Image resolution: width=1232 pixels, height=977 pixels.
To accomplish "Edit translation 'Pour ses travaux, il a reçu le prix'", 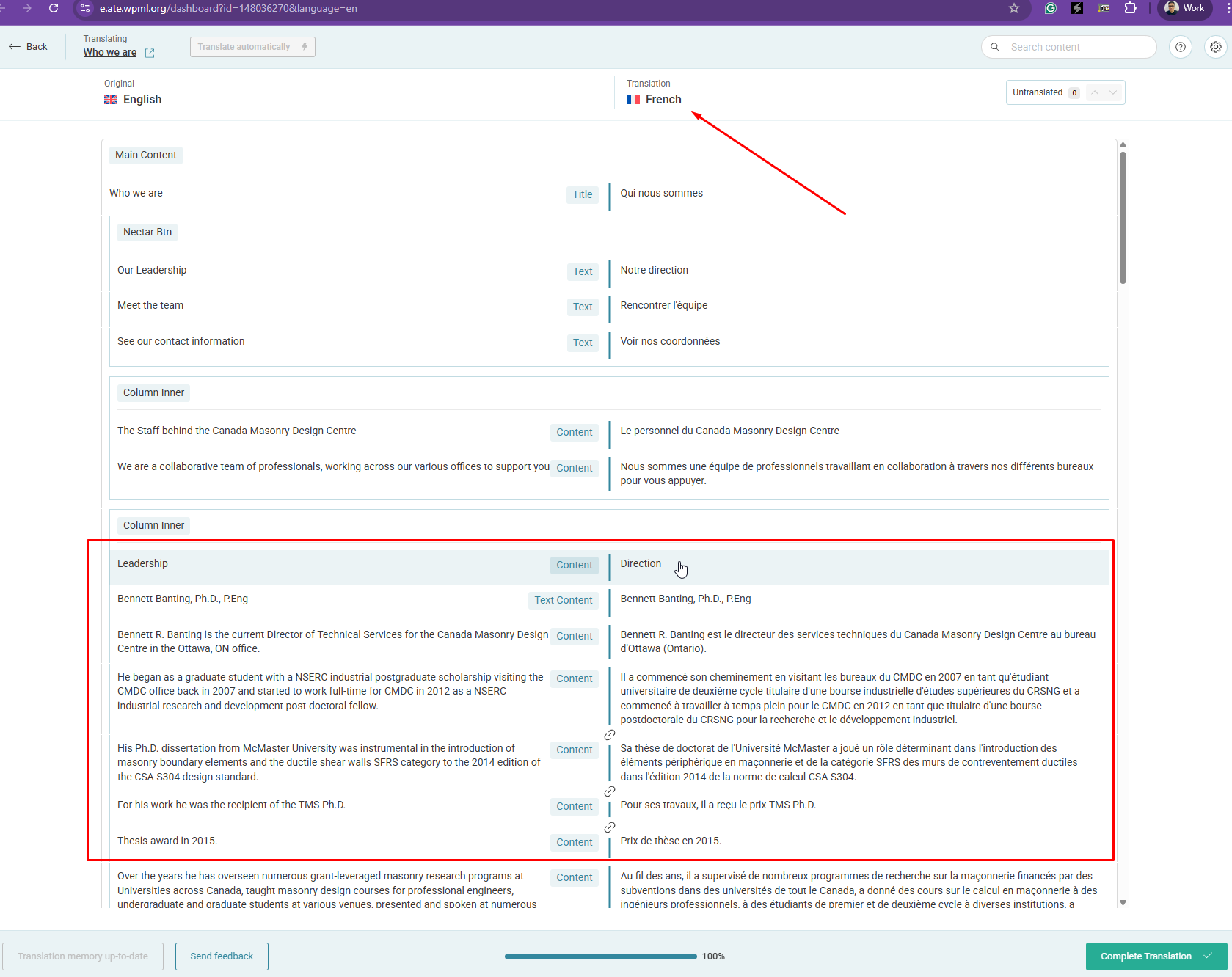I will pos(718,805).
